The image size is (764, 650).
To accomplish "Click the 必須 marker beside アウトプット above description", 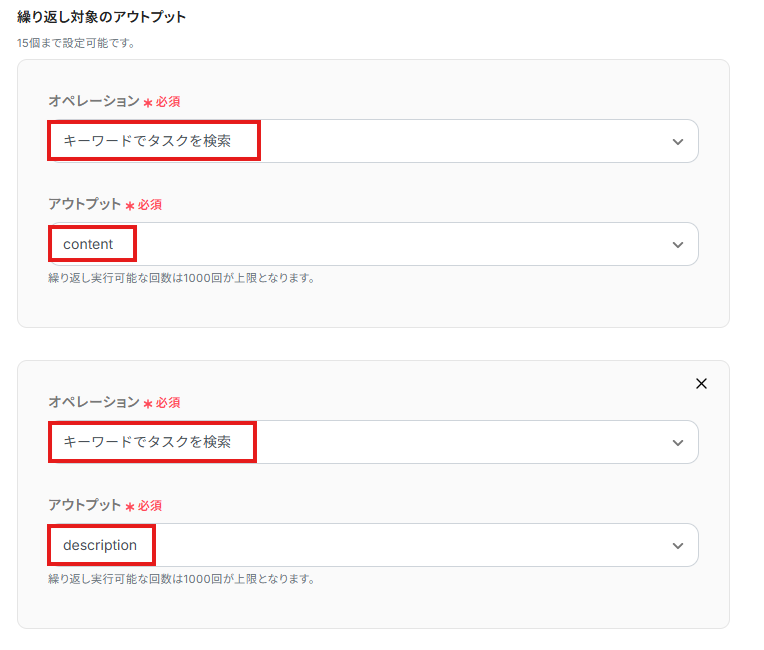I will (x=149, y=506).
